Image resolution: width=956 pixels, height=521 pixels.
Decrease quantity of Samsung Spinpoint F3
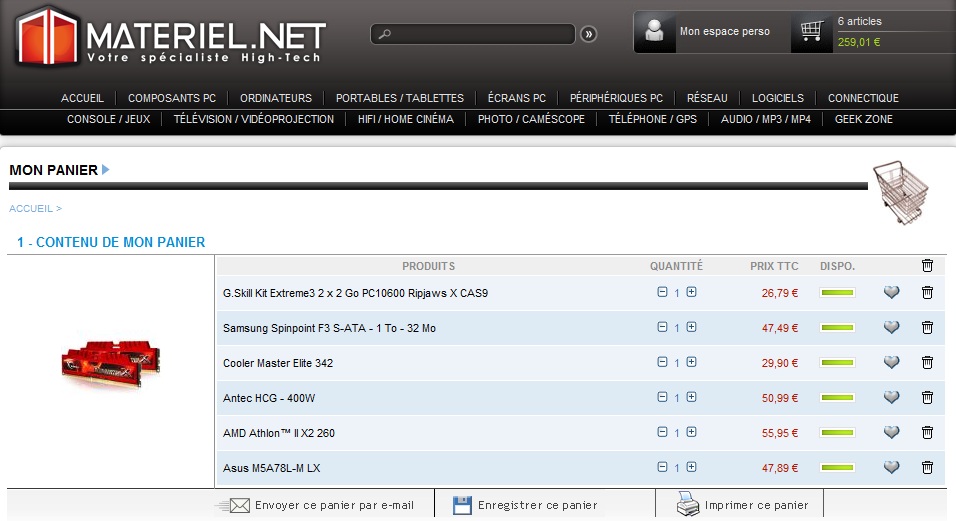tap(662, 327)
